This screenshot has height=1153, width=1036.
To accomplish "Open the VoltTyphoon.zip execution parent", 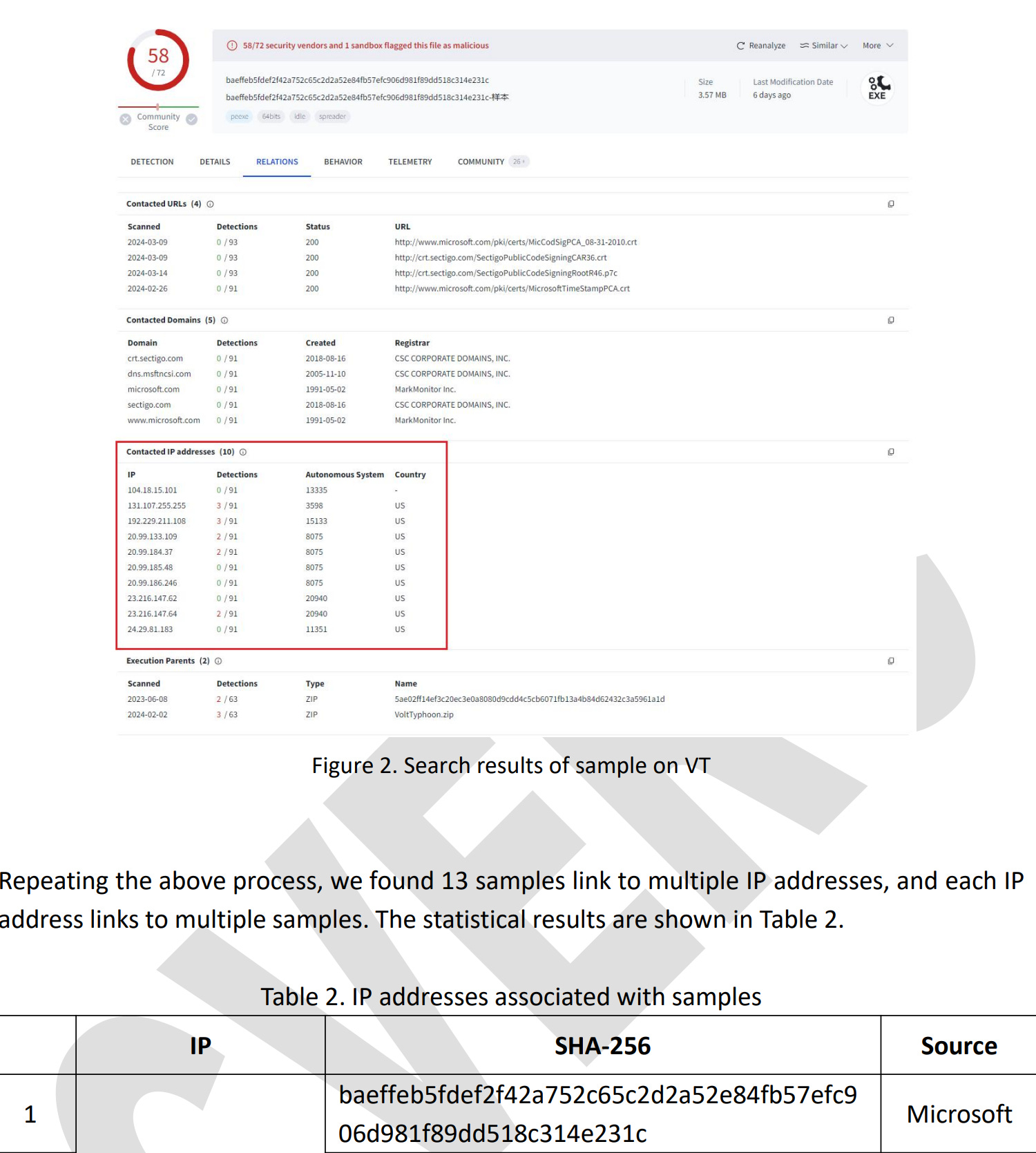I will [x=424, y=715].
